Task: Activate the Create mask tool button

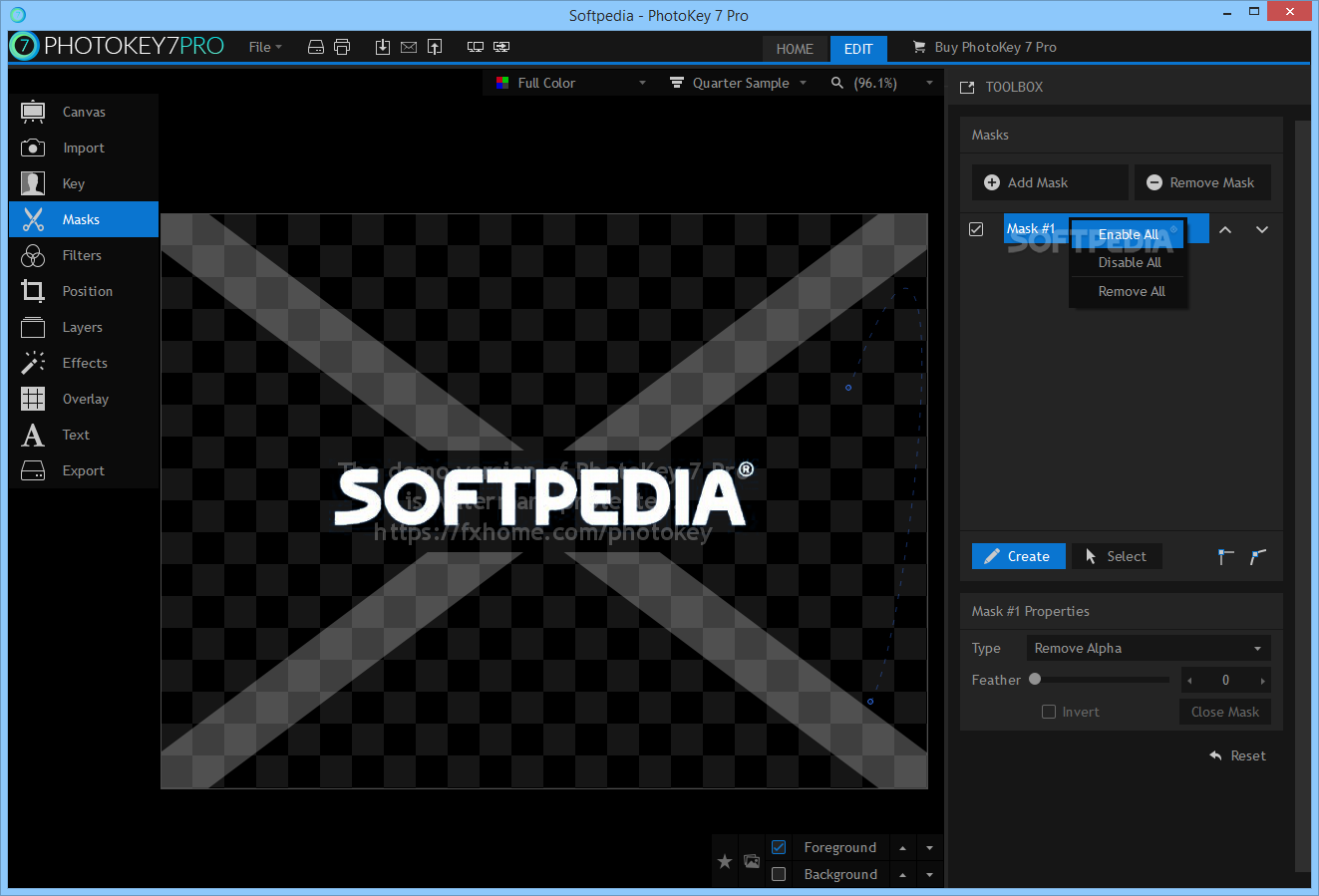Action: tap(1019, 556)
